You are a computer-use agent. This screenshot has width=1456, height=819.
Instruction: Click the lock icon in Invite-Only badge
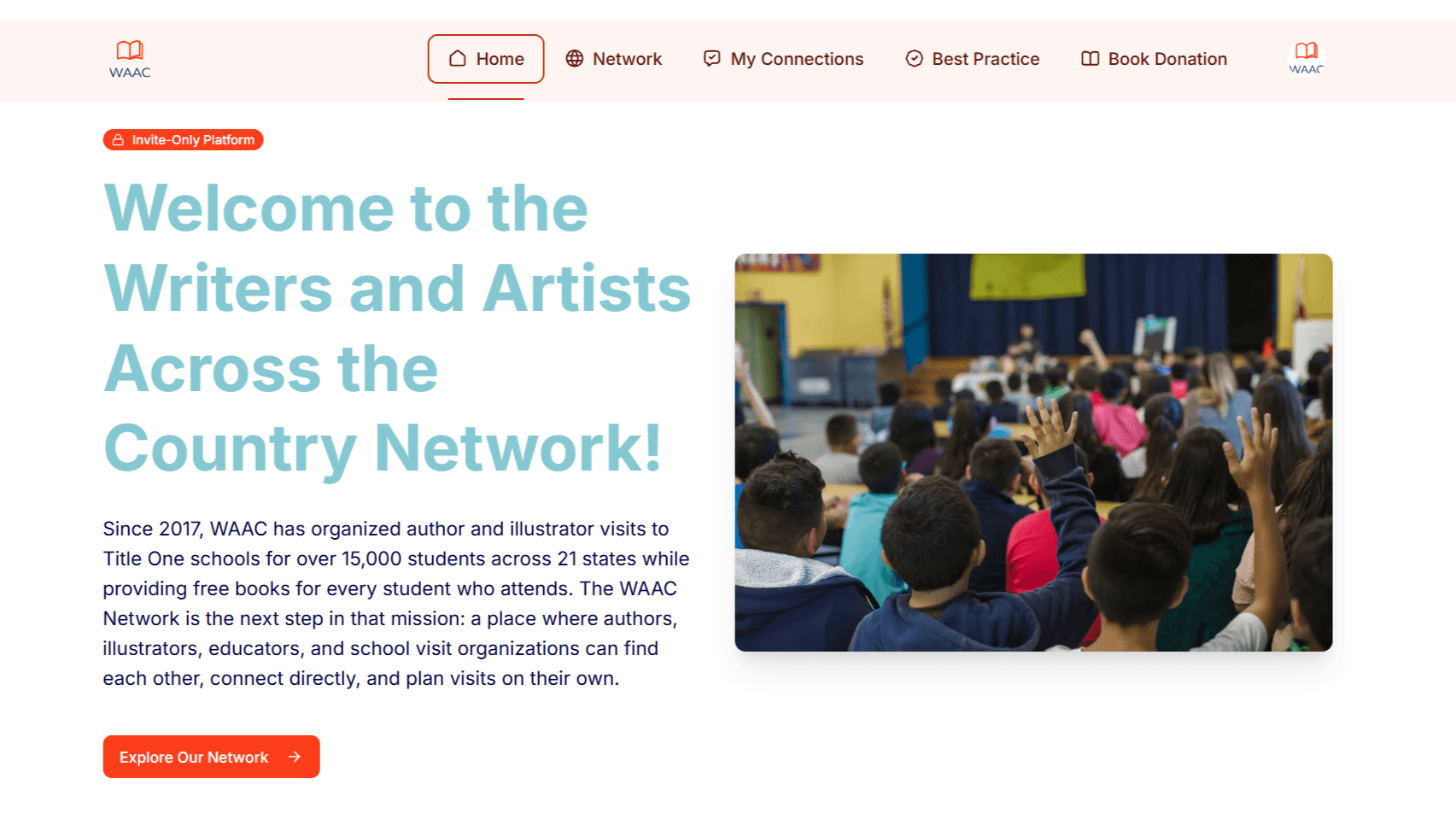tap(119, 140)
